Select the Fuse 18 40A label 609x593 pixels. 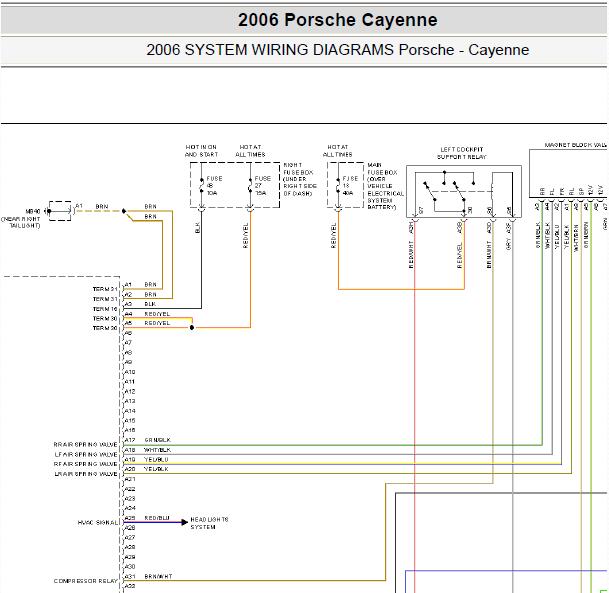coord(350,186)
